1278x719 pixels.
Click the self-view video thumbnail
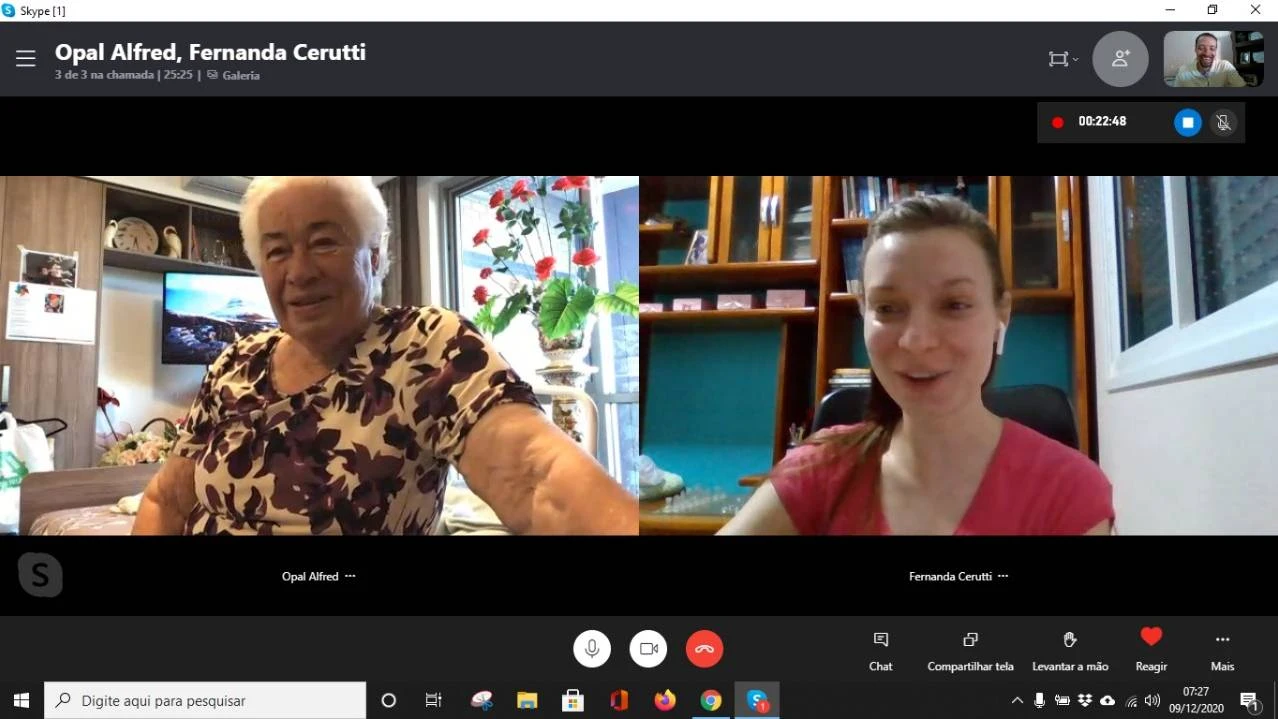coord(1213,59)
